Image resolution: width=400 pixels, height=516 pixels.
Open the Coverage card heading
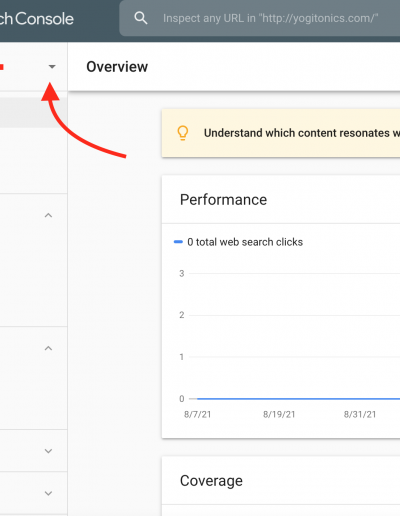[x=211, y=481]
